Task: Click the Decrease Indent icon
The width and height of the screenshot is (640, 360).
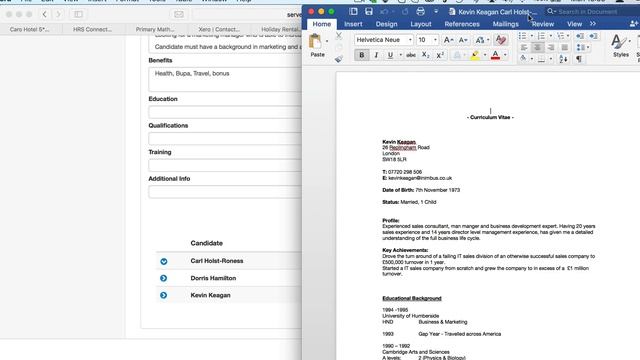Action: point(580,36)
